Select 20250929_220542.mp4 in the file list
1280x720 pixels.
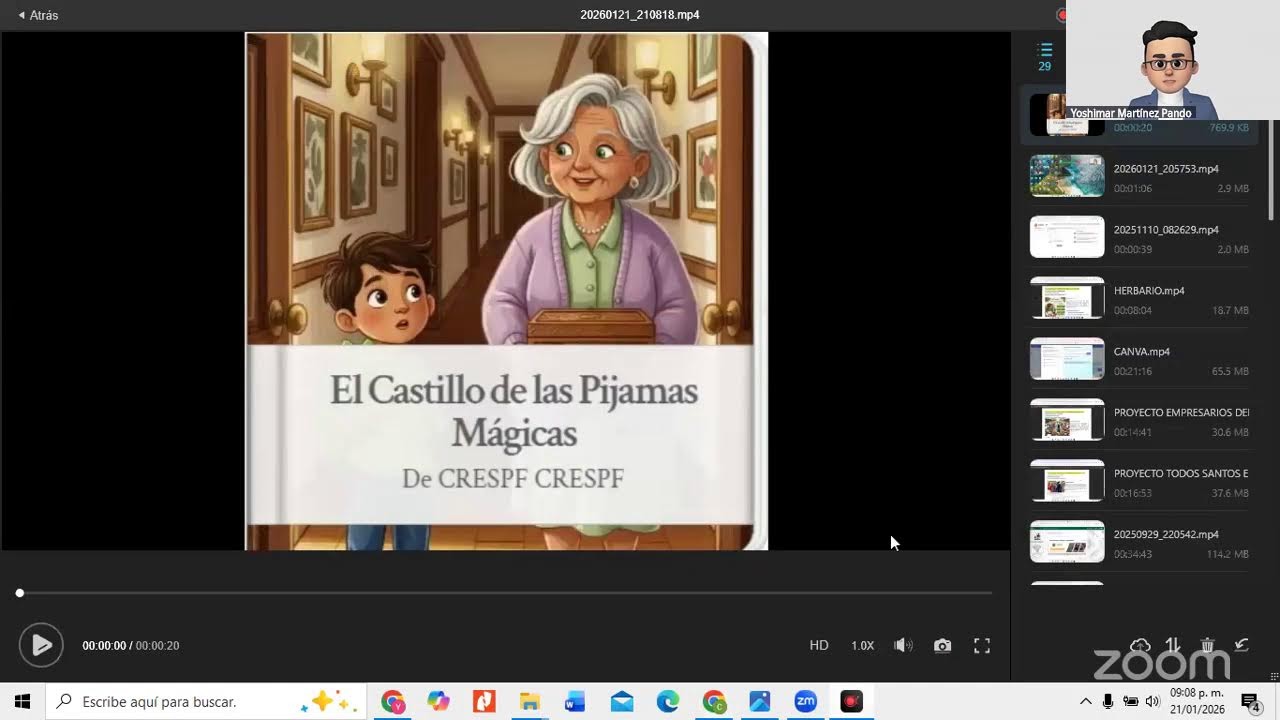[x=1139, y=542]
